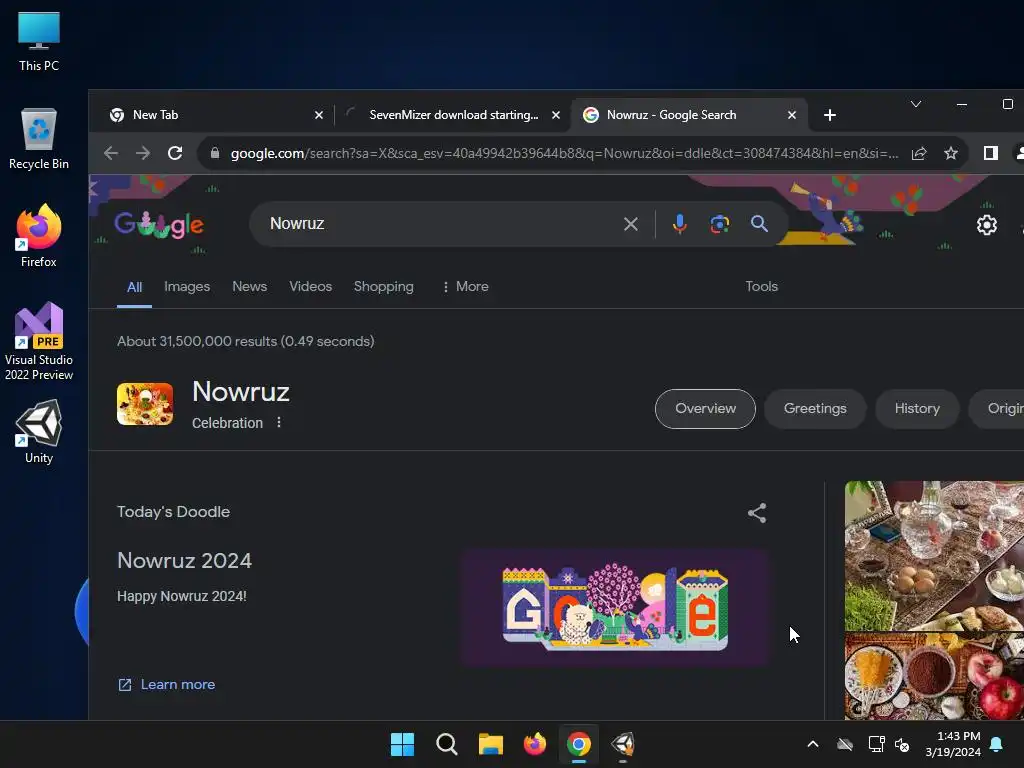
Task: Start voice search with microphone
Action: [679, 224]
